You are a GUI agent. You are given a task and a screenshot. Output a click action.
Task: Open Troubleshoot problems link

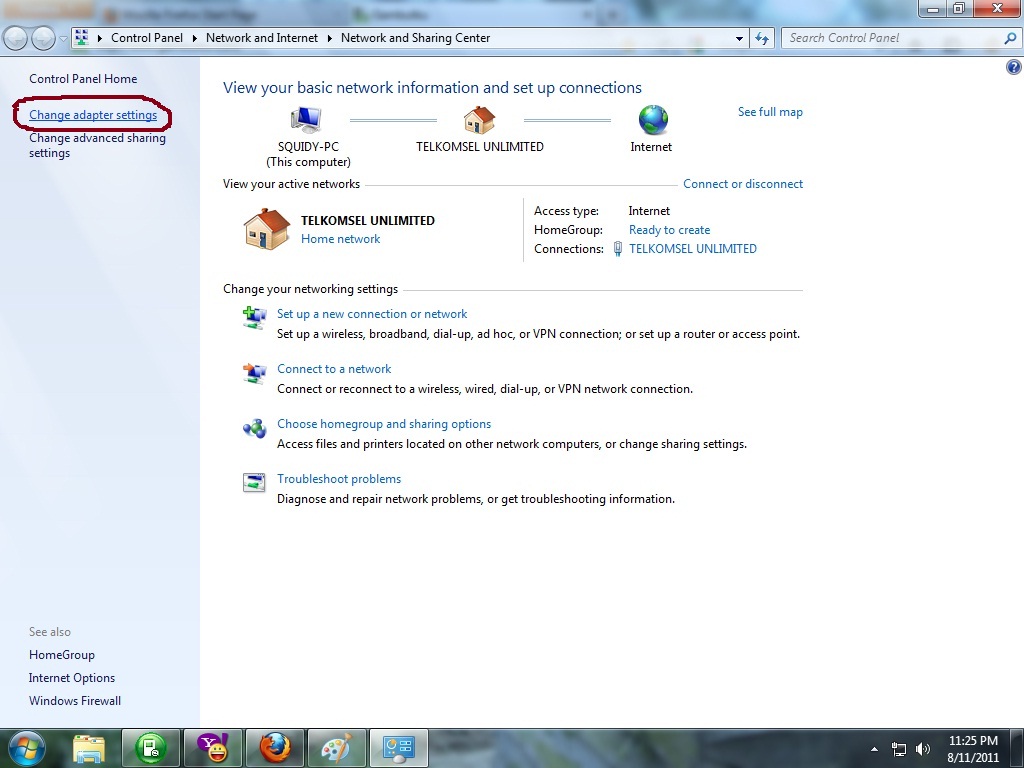coord(339,479)
